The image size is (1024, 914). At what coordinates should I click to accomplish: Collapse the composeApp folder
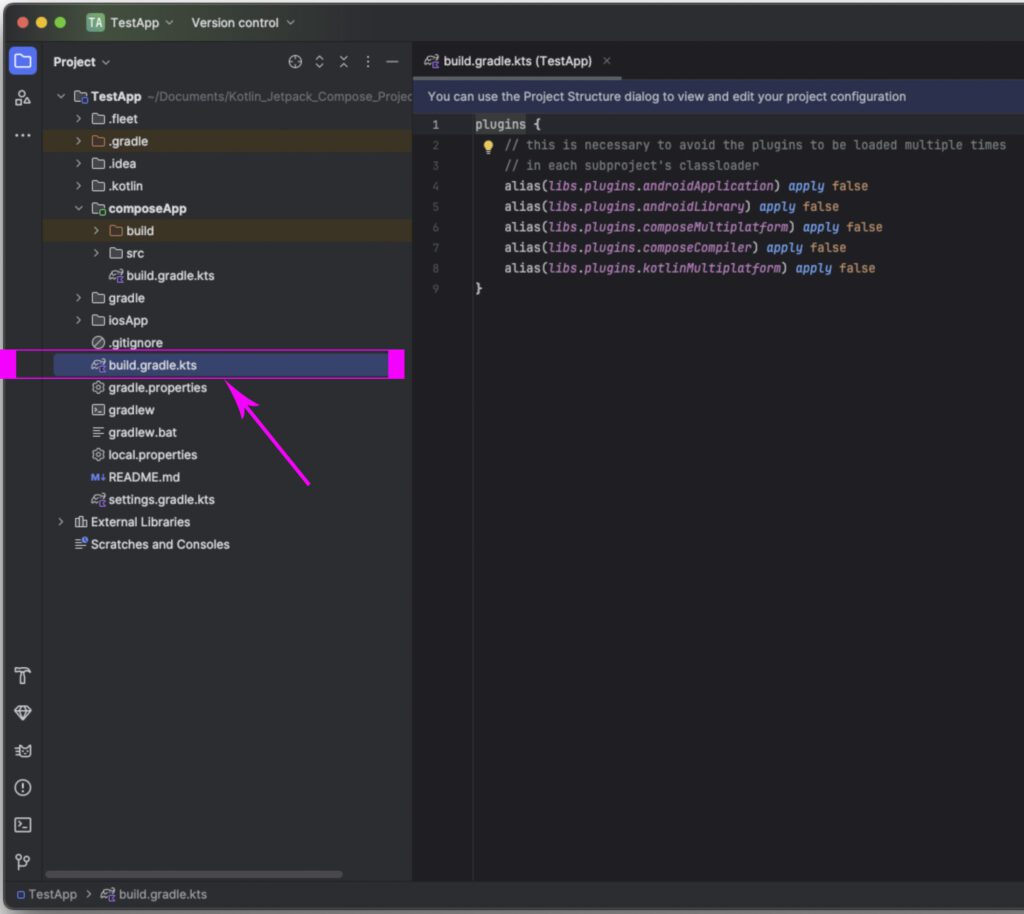coord(78,208)
